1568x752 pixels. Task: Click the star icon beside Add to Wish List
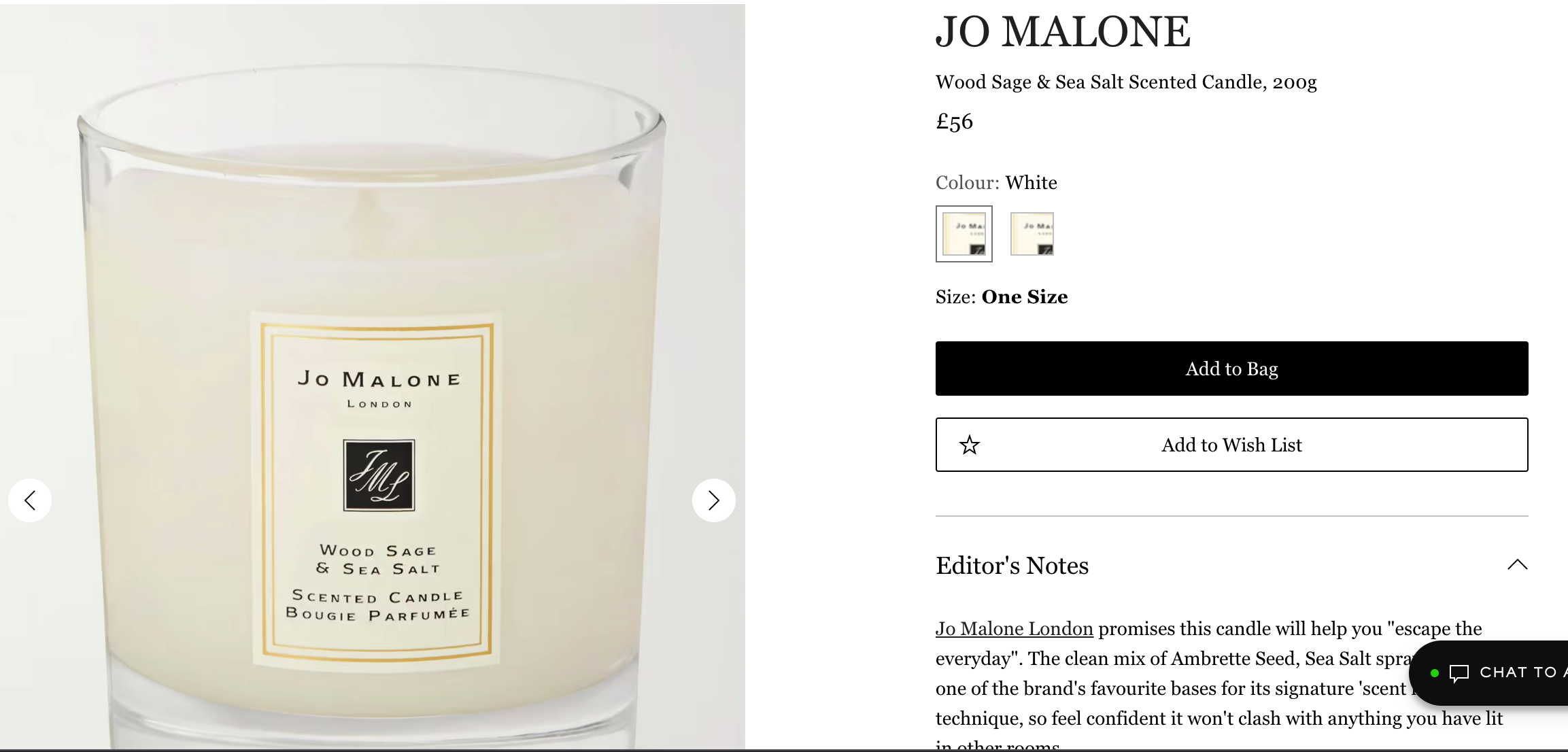click(x=970, y=445)
